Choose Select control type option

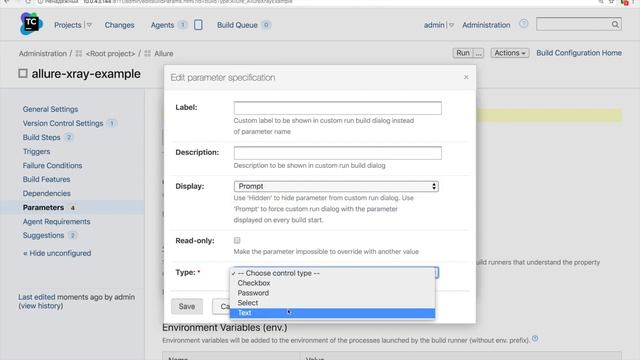pos(333,303)
